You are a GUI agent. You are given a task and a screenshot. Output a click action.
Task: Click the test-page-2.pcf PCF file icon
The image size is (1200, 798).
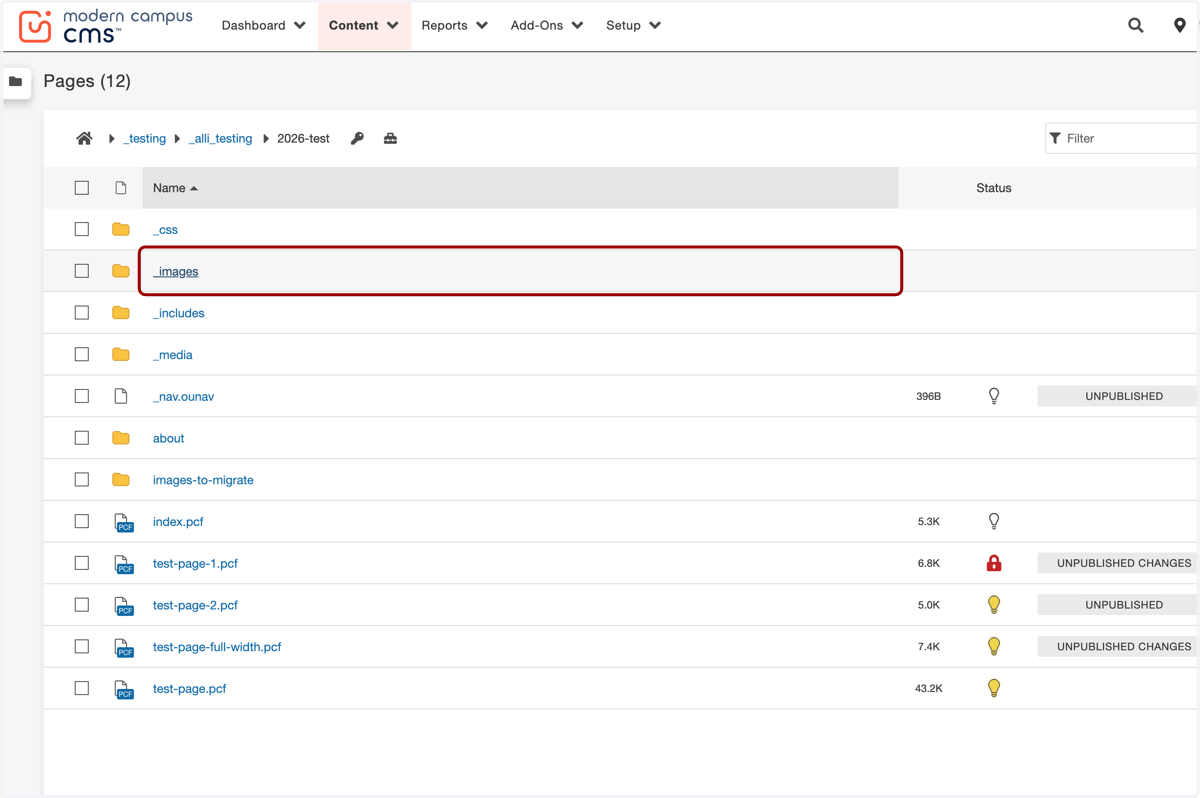coord(123,606)
